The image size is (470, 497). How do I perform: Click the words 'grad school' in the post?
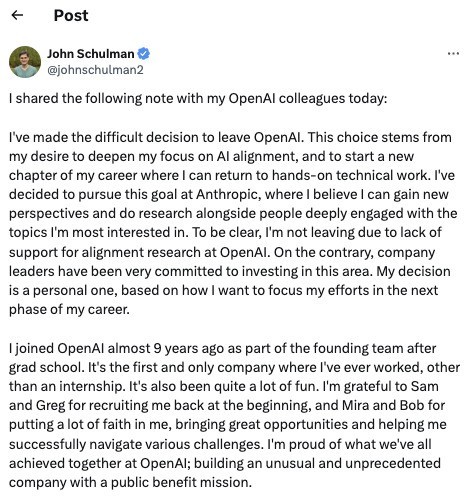coord(45,368)
